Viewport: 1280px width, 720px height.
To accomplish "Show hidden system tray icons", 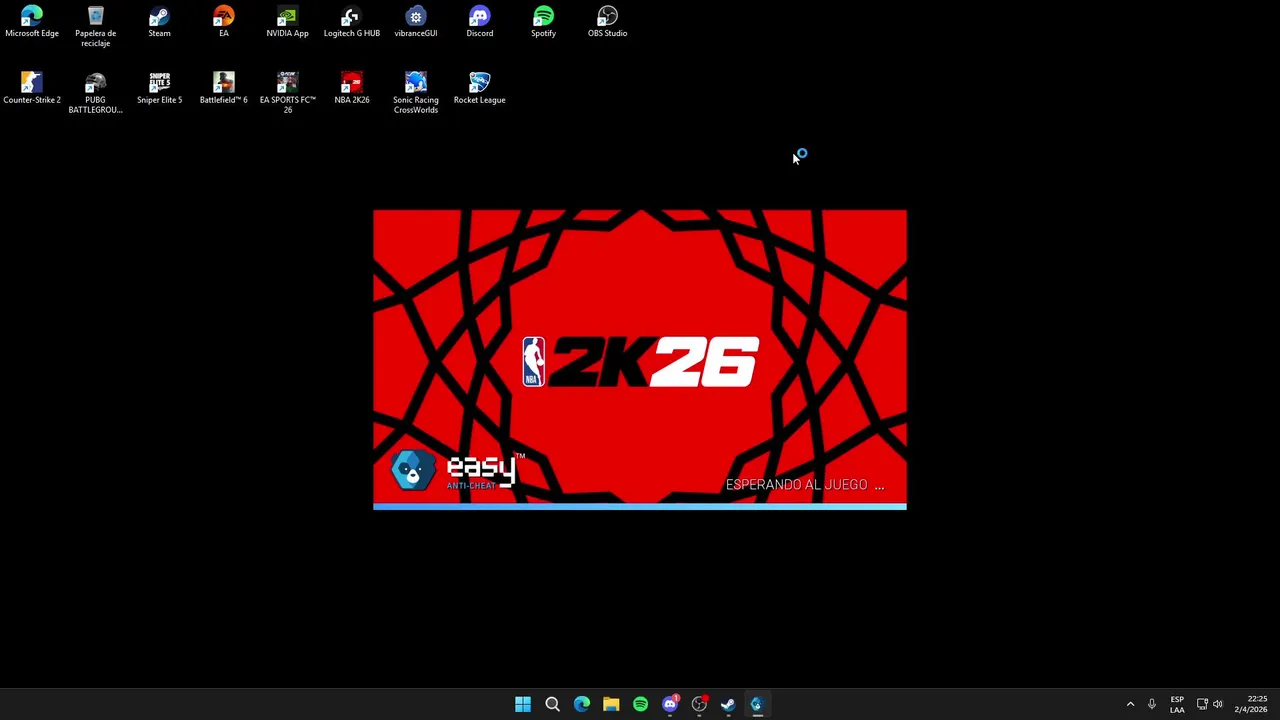I will click(1130, 704).
